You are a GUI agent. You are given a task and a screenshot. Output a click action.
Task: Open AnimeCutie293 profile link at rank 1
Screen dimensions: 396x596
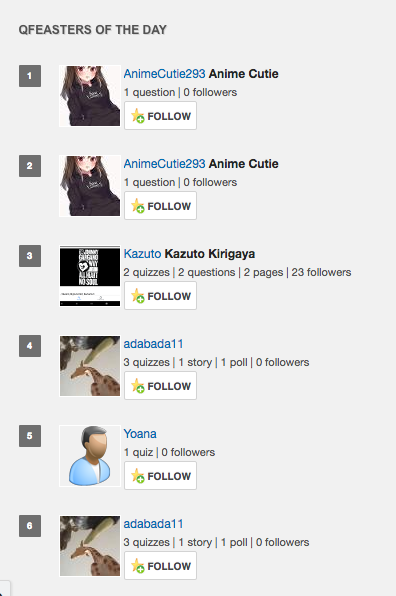click(164, 74)
